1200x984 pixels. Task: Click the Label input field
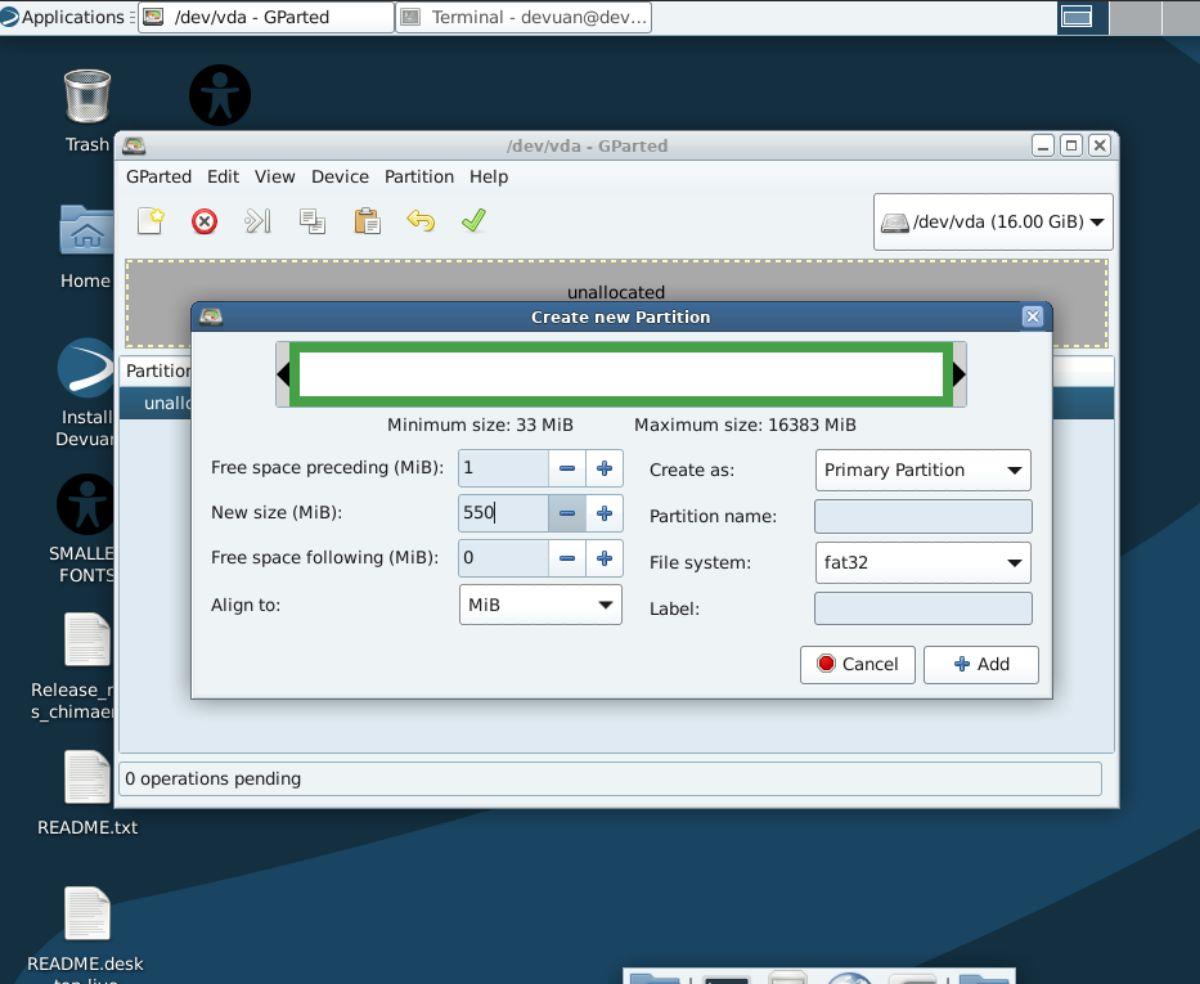click(x=921, y=608)
